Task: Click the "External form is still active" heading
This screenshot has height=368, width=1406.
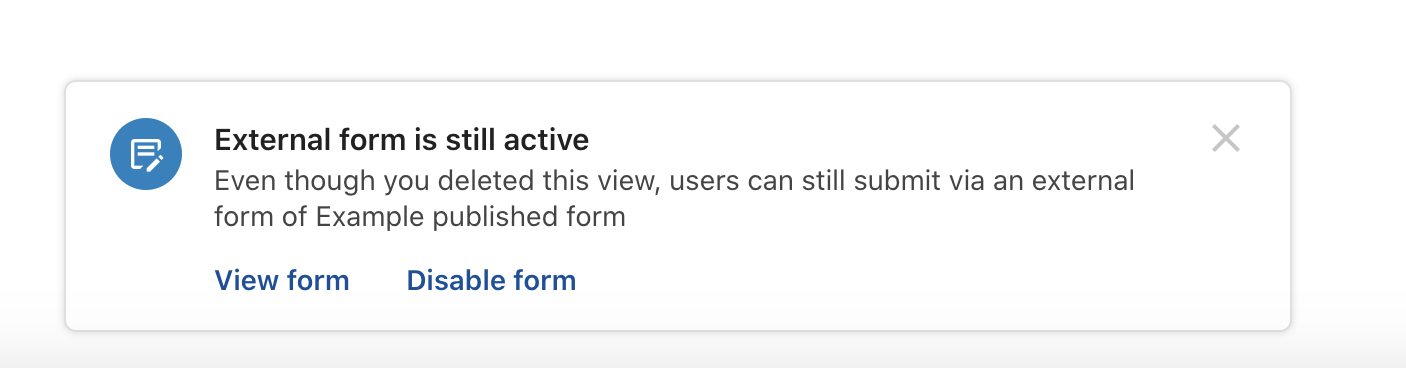Action: (x=402, y=139)
